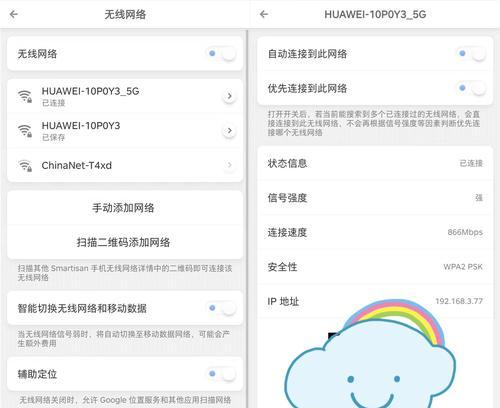Open details chevron for HUAWEI-10P0Y3_5G

pos(229,96)
